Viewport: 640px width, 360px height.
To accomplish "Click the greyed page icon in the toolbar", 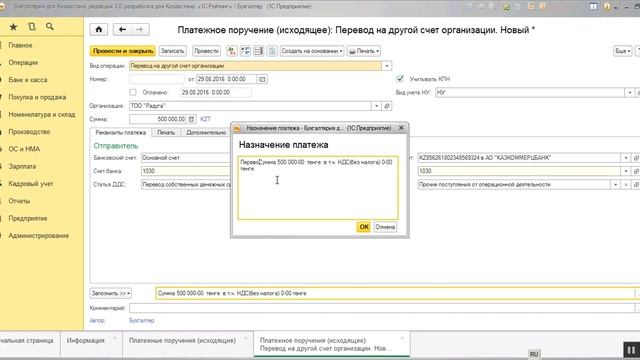I will (x=272, y=51).
